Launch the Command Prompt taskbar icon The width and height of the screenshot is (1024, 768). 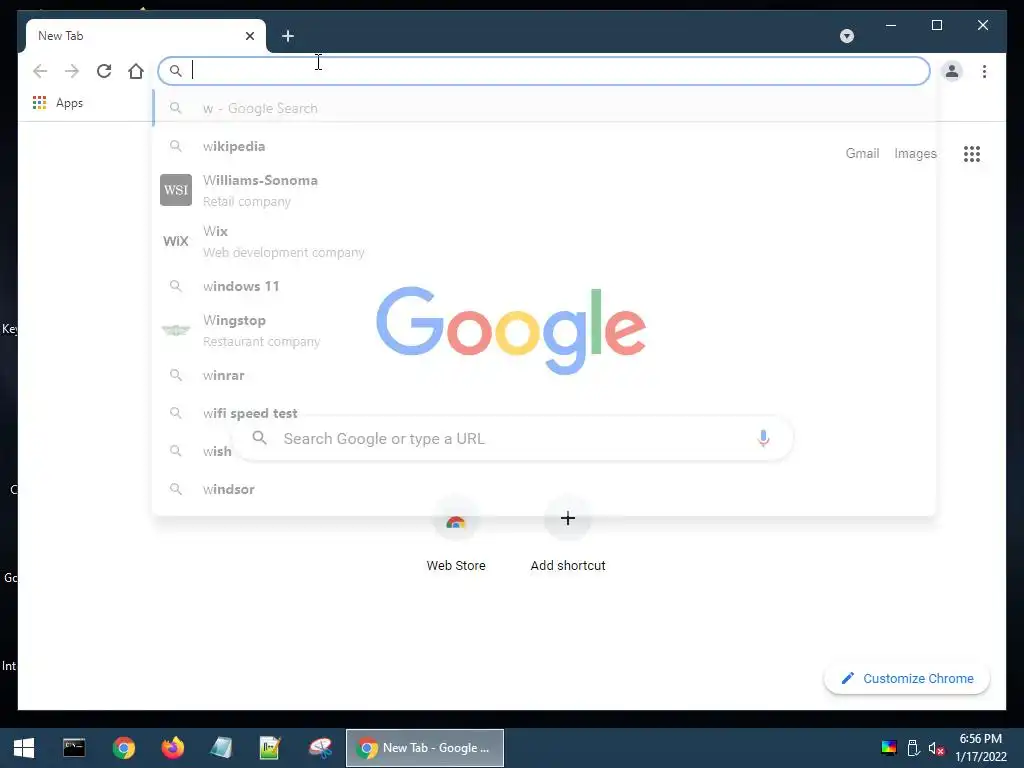click(x=74, y=748)
